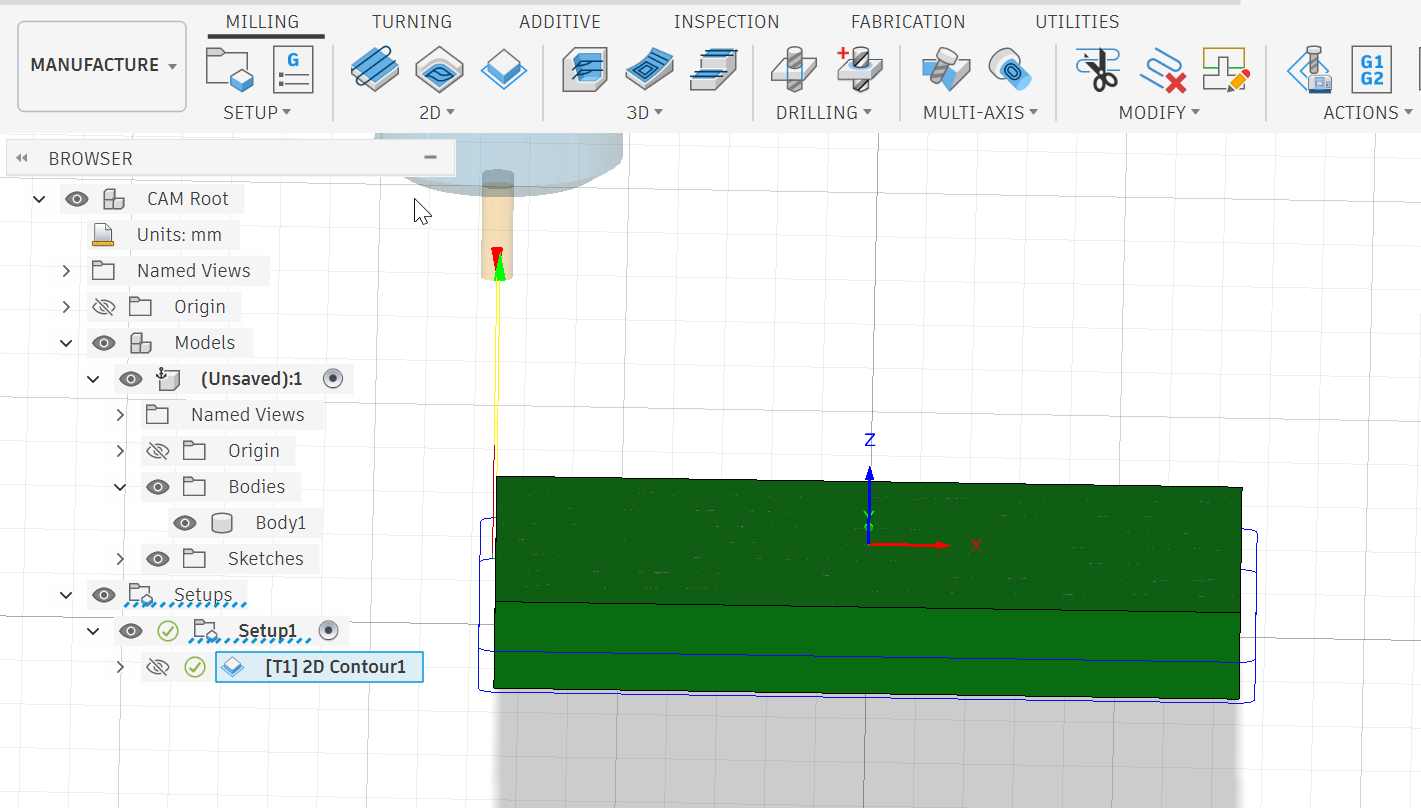1421x808 pixels.
Task: Open Post Process G1 G2 icon
Action: [1372, 69]
